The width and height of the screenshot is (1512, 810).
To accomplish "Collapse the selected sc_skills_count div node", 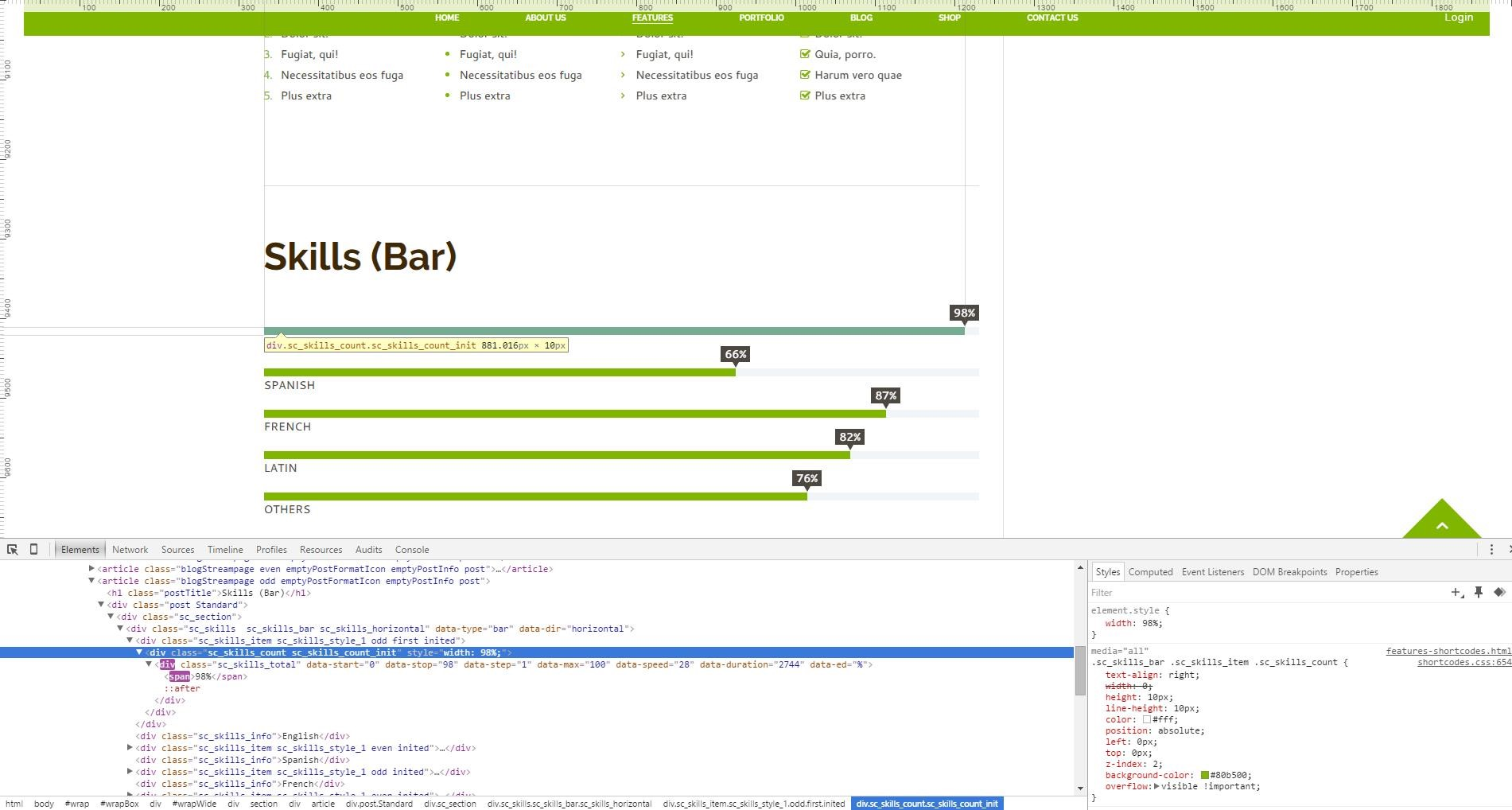I will coord(139,652).
